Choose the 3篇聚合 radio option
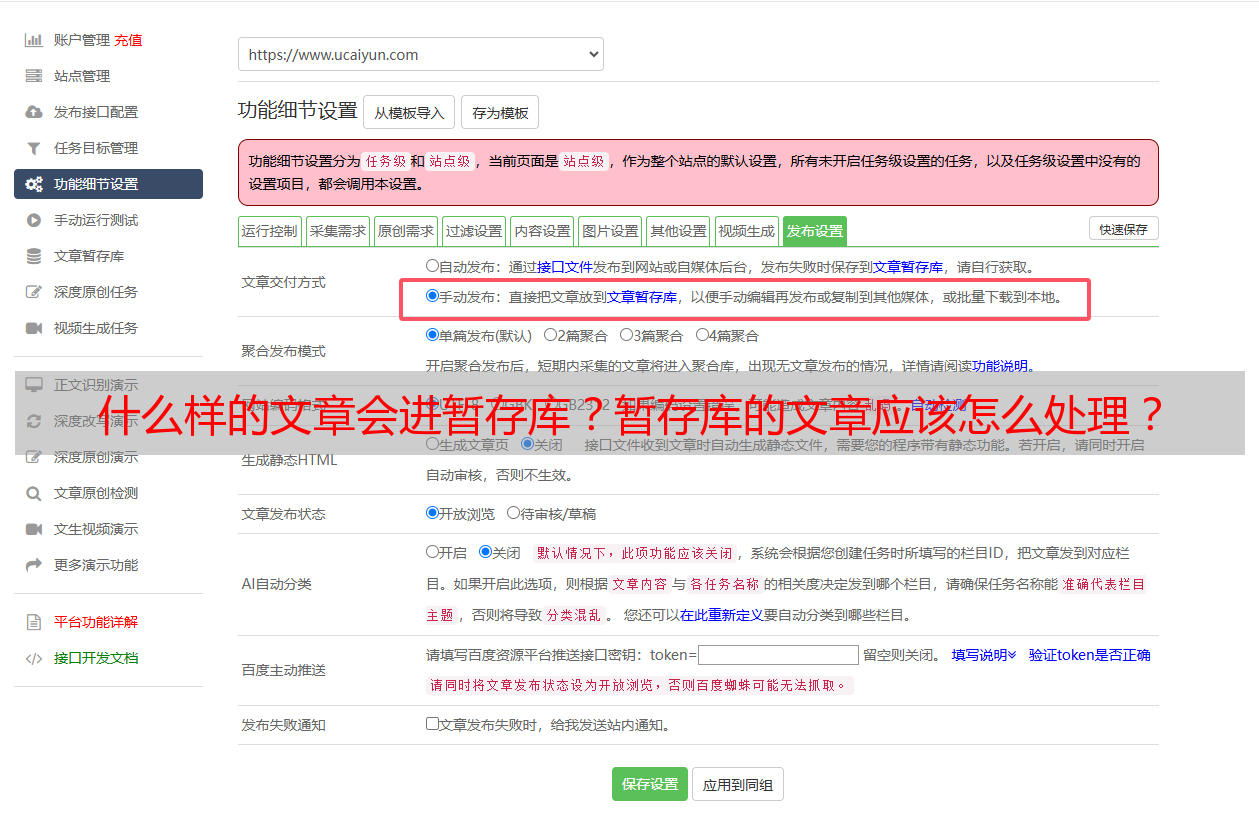This screenshot has height=826, width=1259. [626, 335]
